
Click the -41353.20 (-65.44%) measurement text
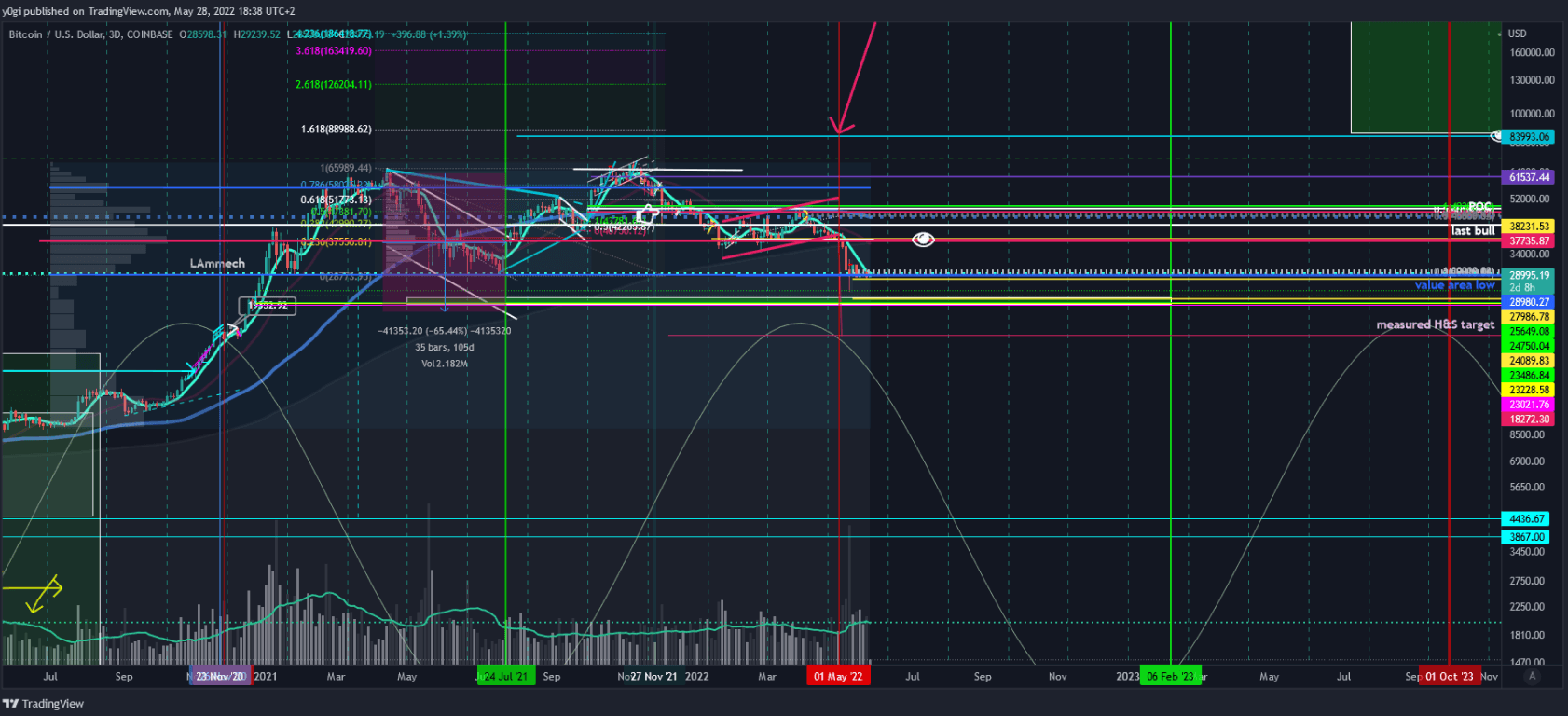pos(445,331)
